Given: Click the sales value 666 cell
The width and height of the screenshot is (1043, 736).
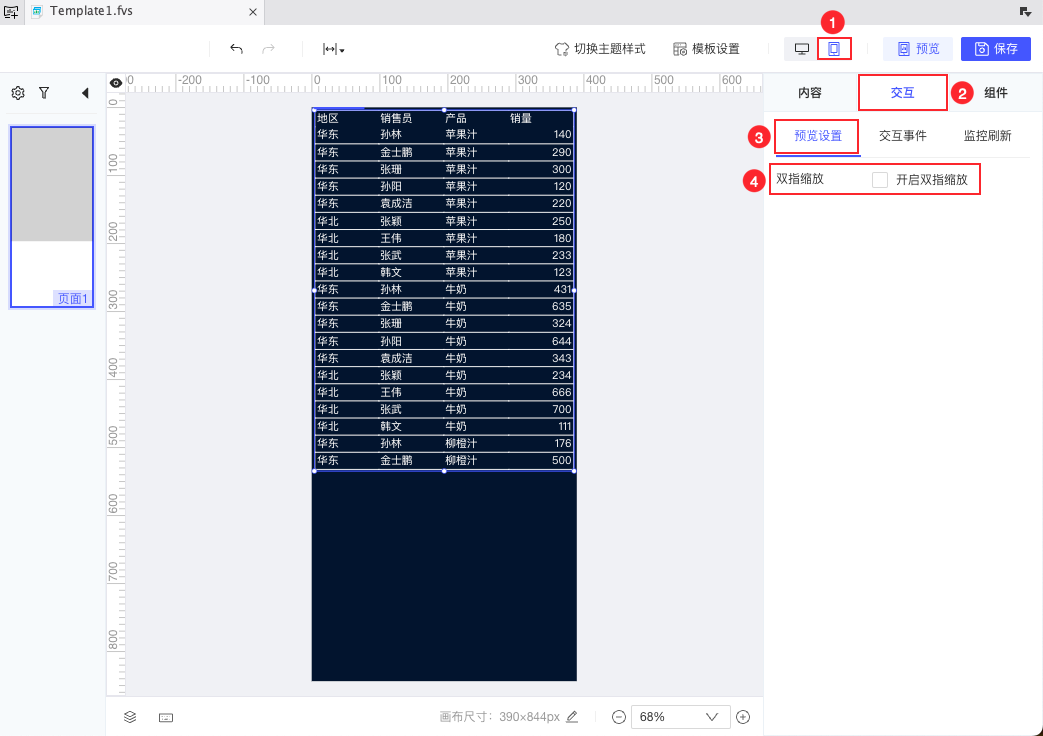Looking at the screenshot, I should point(561,392).
